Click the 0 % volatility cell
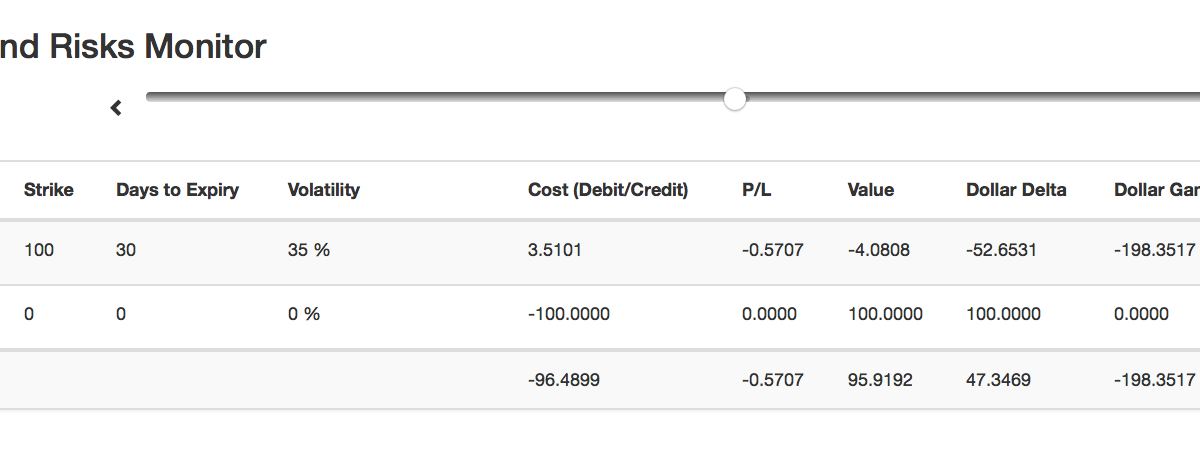Image resolution: width=1200 pixels, height=456 pixels. [x=304, y=314]
